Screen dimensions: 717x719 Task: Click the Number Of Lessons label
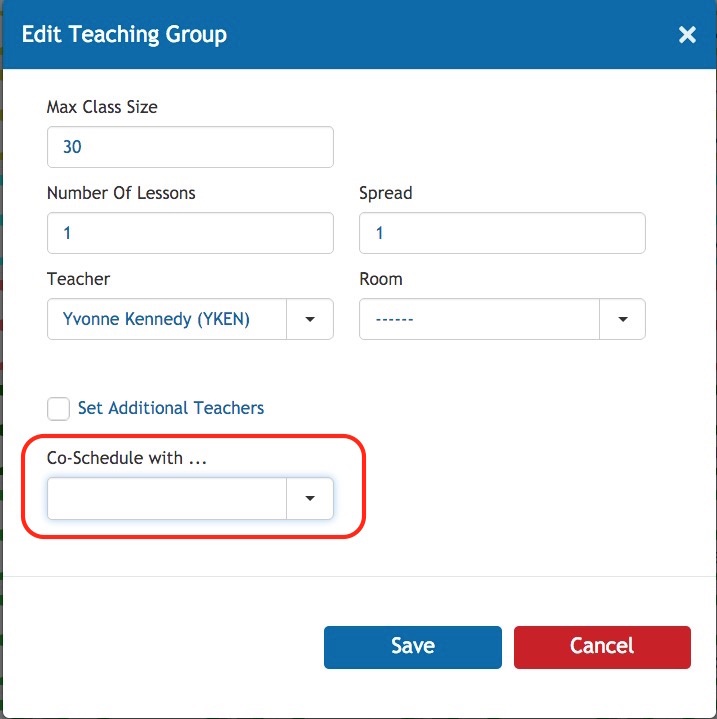tap(121, 193)
